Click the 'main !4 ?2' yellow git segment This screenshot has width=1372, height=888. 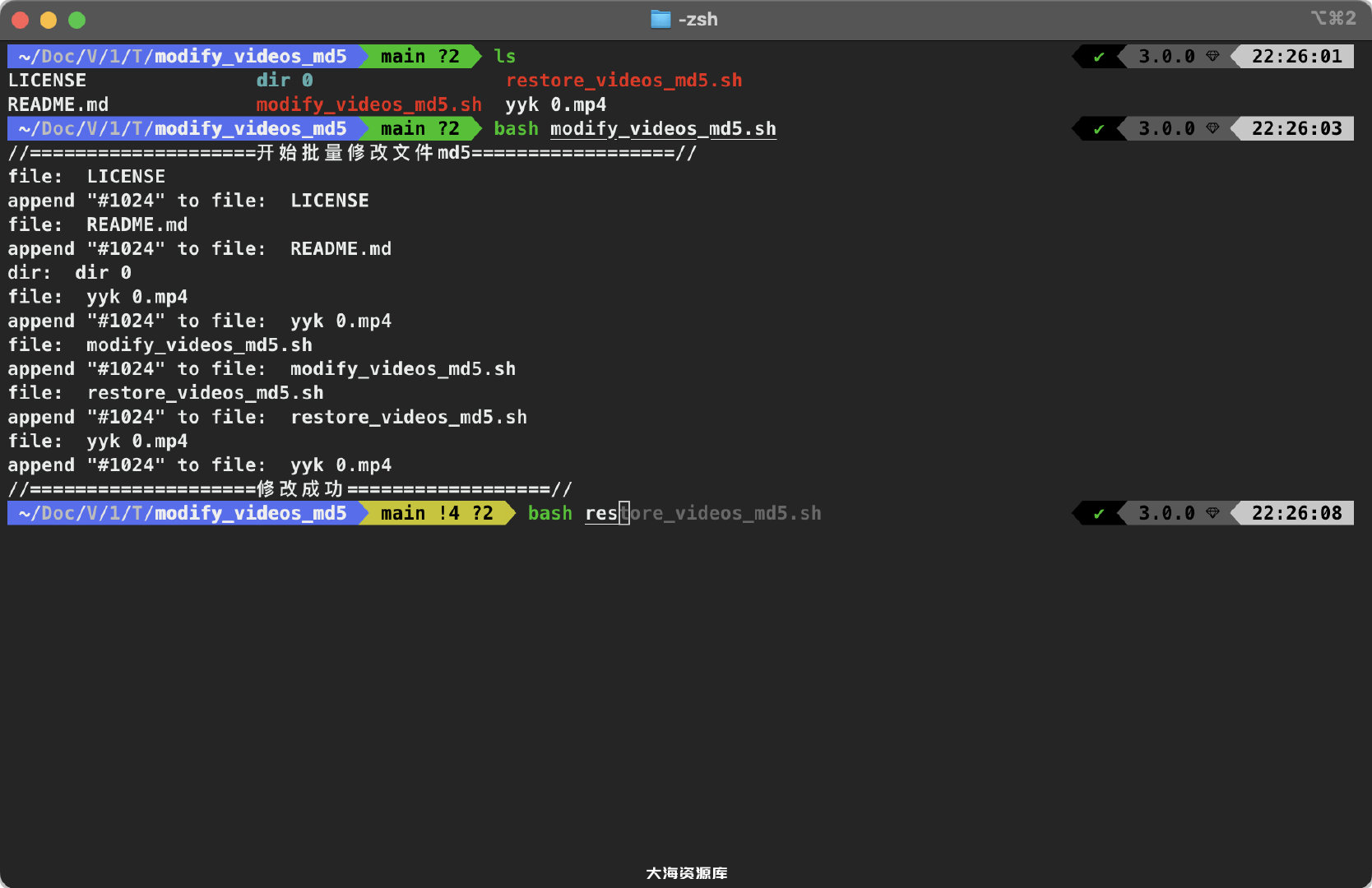click(437, 514)
